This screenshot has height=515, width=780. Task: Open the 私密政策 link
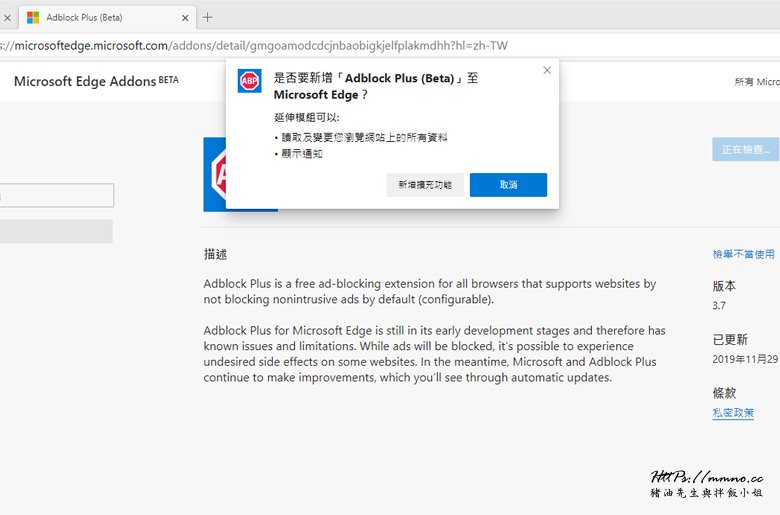(x=733, y=412)
